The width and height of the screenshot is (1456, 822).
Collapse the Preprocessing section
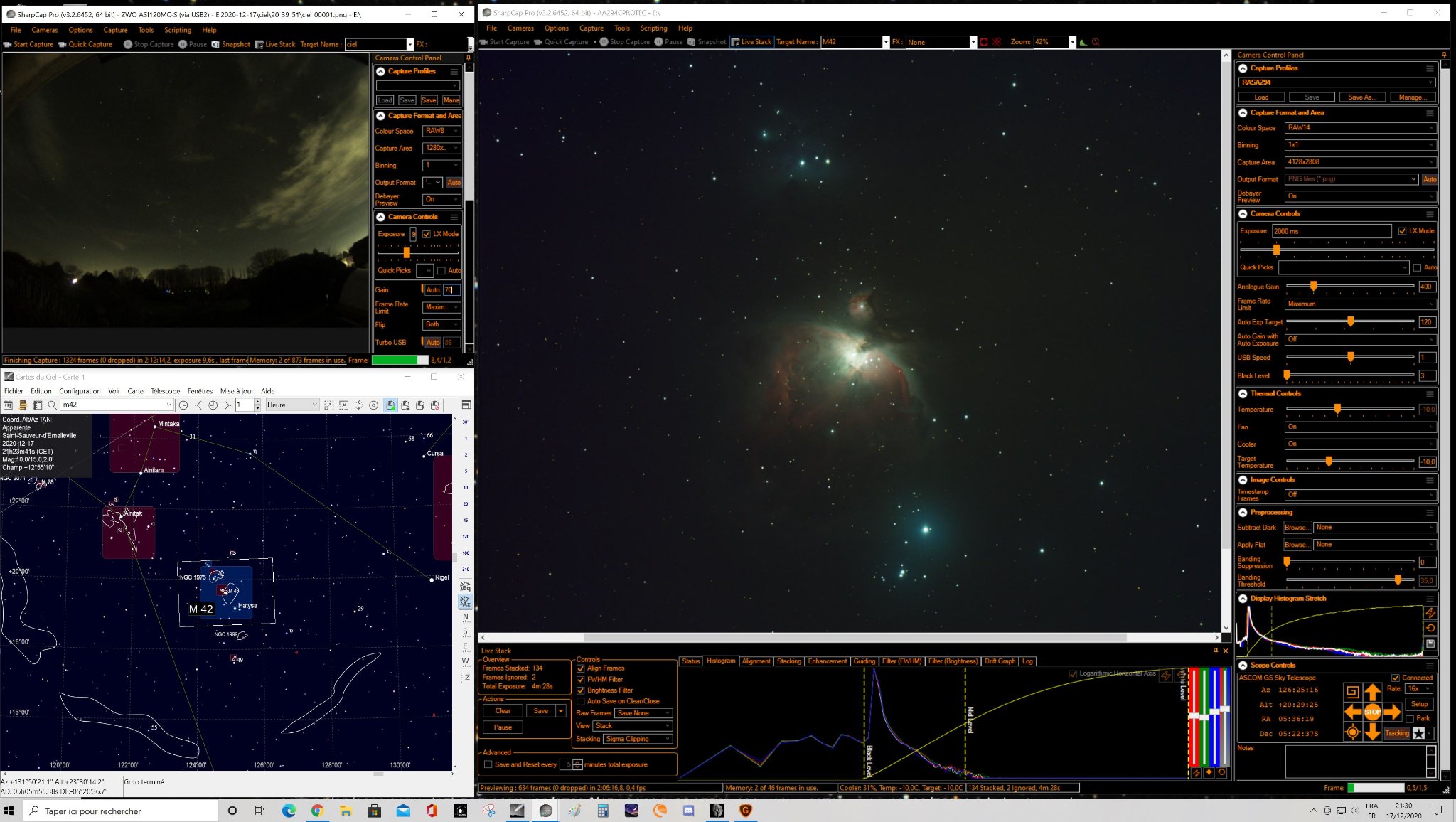coord(1243,513)
